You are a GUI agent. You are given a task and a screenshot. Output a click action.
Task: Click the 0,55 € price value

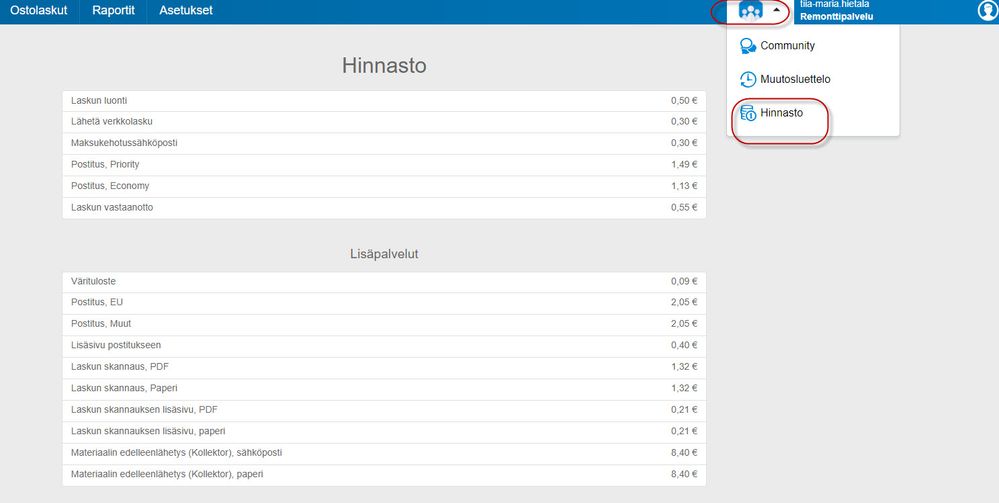684,208
